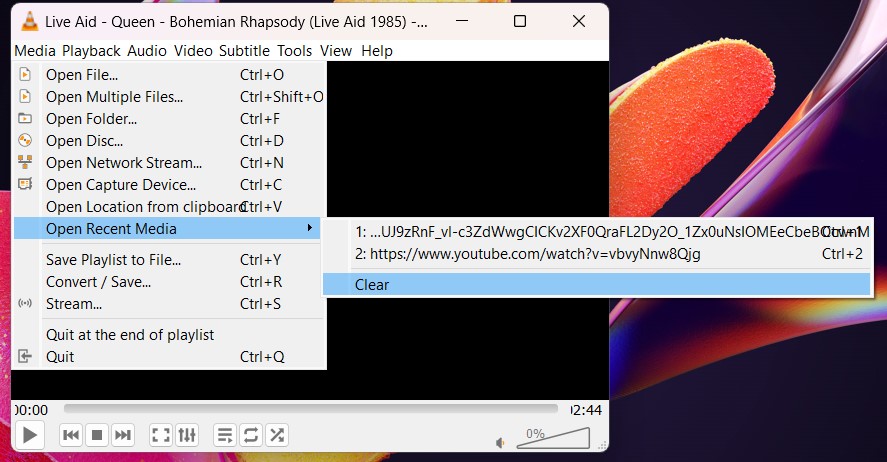Click Open Multiple Files icon
887x462 pixels.
[x=25, y=97]
